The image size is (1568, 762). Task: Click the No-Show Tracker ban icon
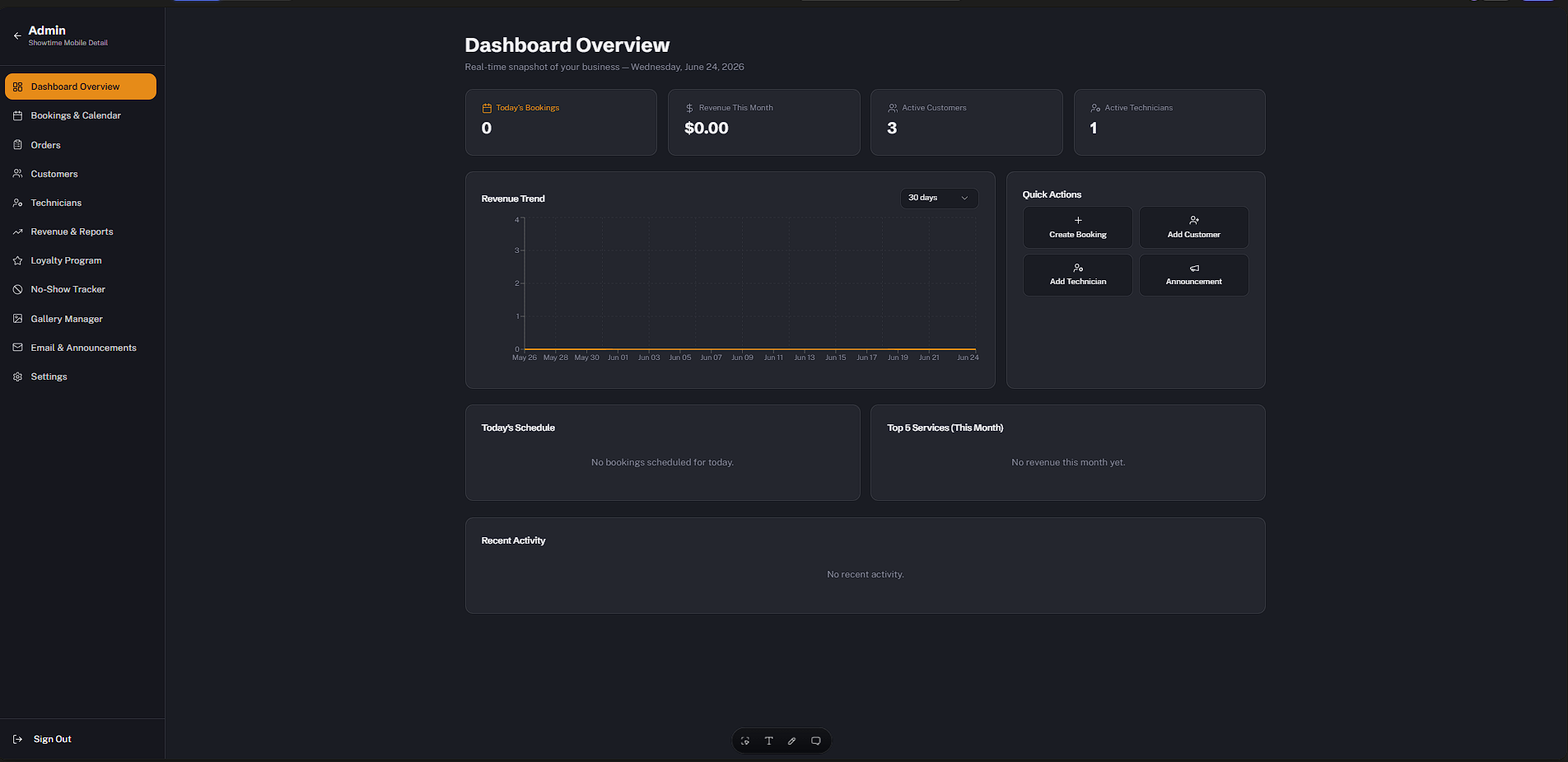click(x=17, y=289)
